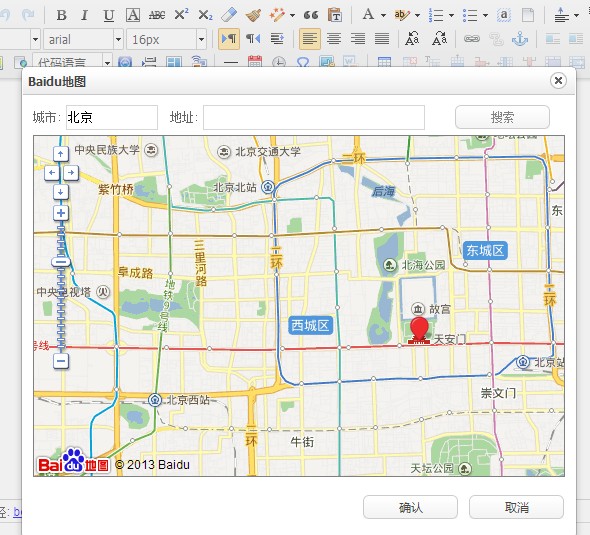The width and height of the screenshot is (590, 535).
Task: Click the blockquote icon
Action: 311,15
